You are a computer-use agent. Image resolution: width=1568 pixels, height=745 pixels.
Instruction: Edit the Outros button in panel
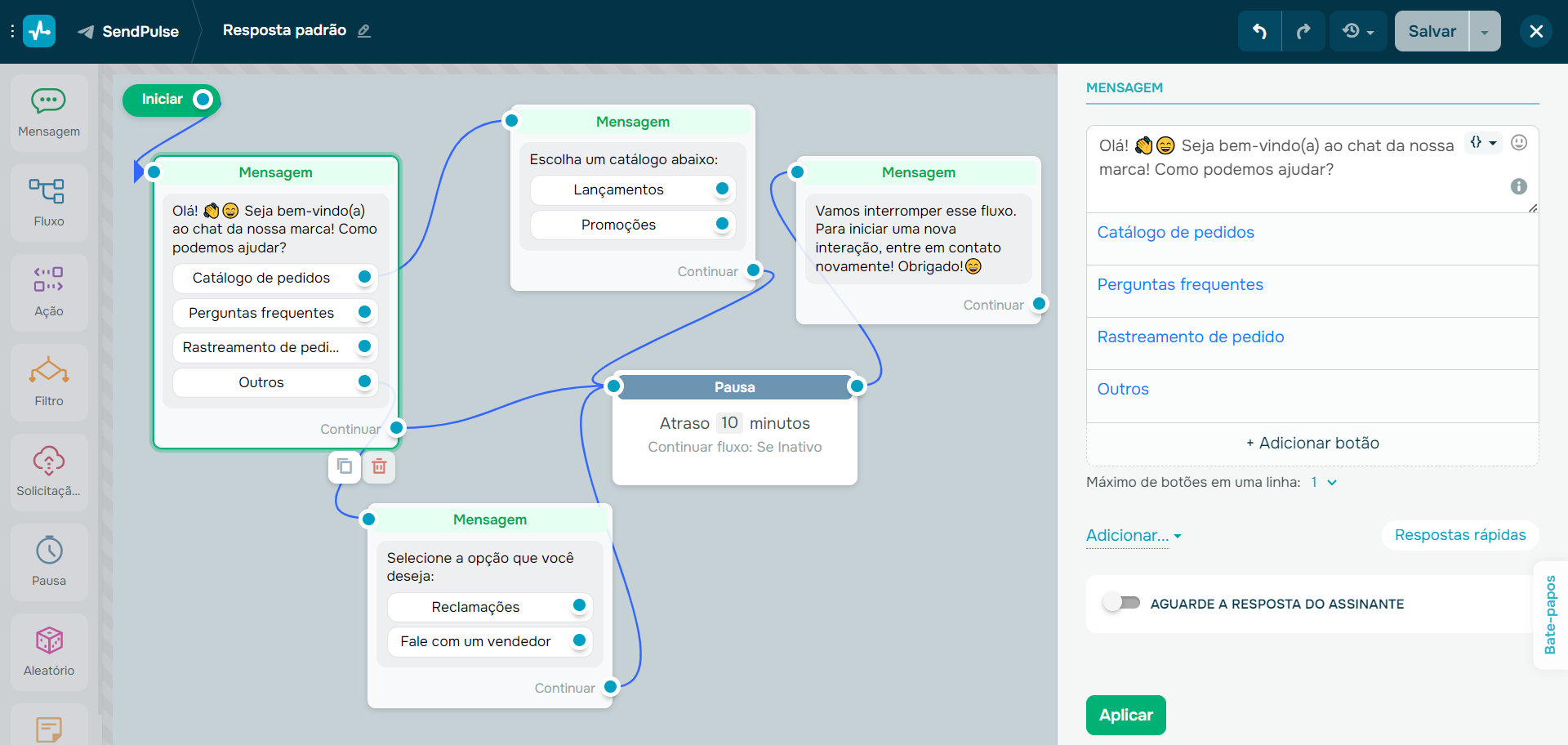pyautogui.click(x=1312, y=395)
